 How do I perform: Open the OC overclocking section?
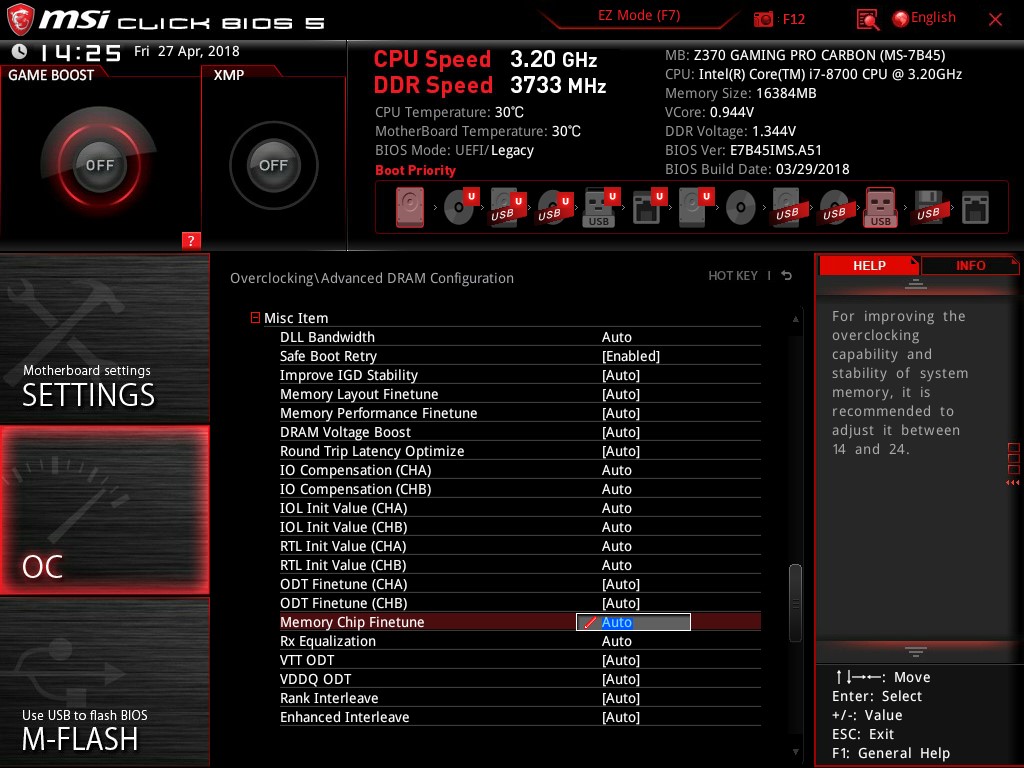[x=104, y=510]
